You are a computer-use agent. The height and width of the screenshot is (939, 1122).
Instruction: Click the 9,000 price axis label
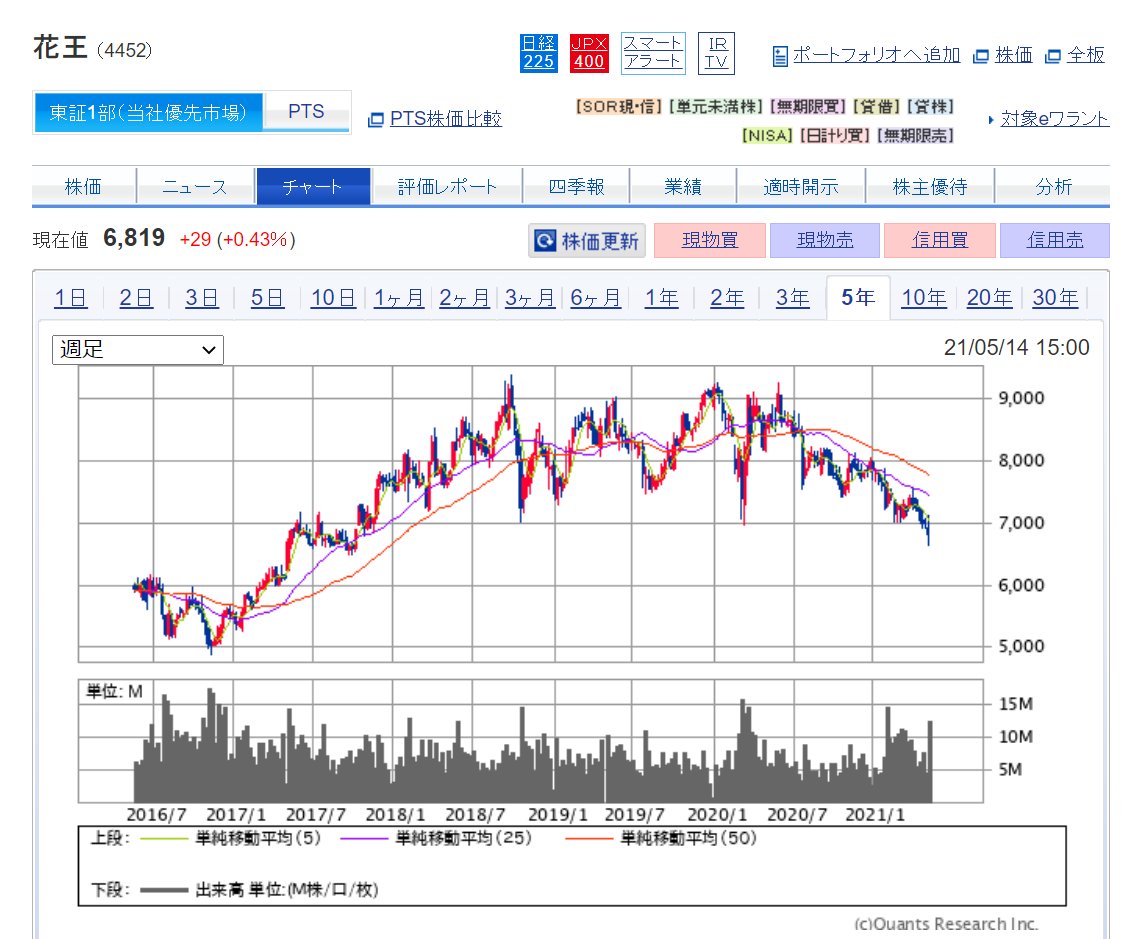(x=1021, y=398)
